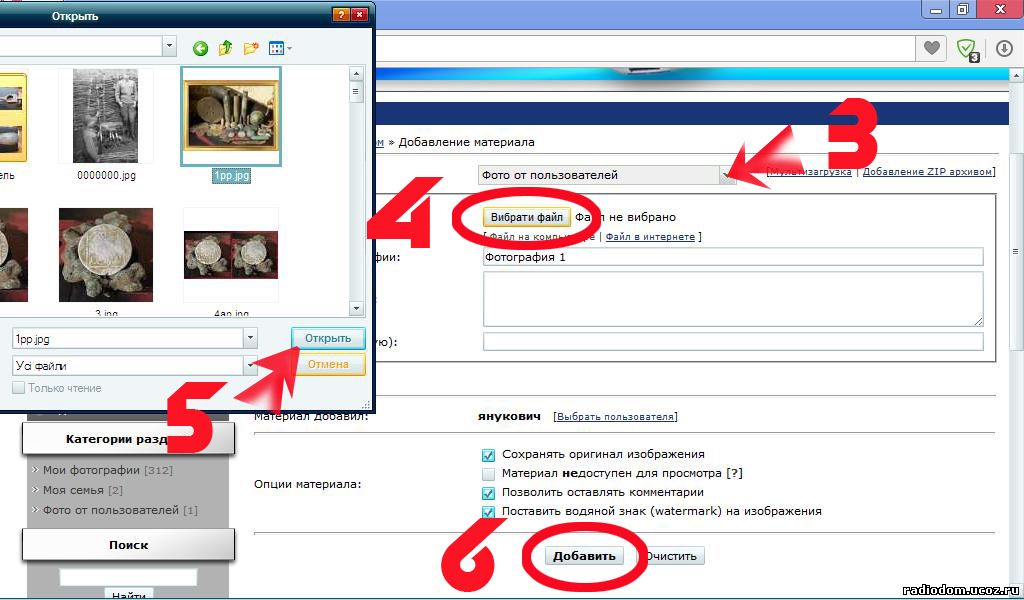The image size is (1024, 600).
Task: Open Мультизагрузка link
Action: (x=810, y=172)
